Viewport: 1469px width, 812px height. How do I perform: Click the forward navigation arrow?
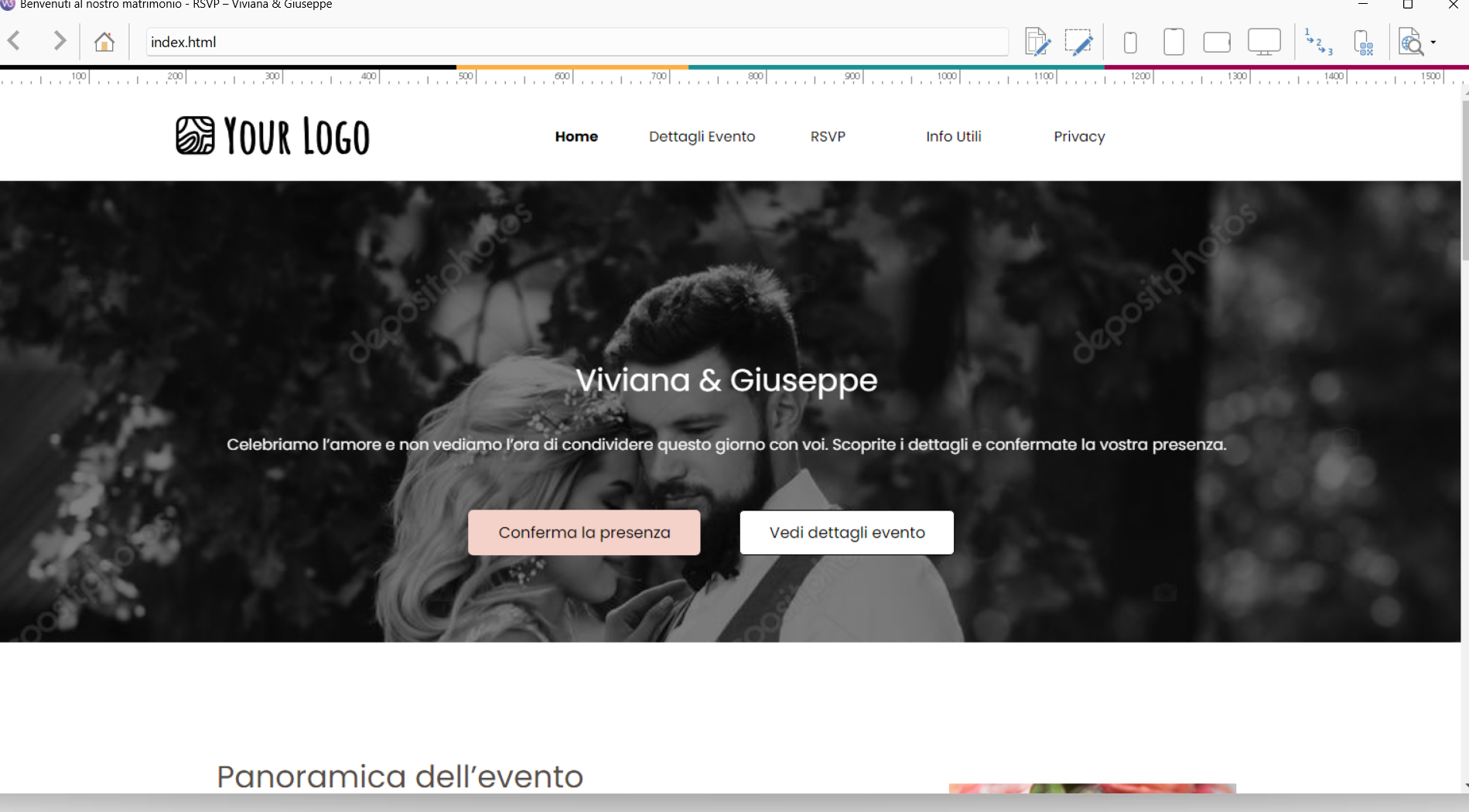pos(60,41)
